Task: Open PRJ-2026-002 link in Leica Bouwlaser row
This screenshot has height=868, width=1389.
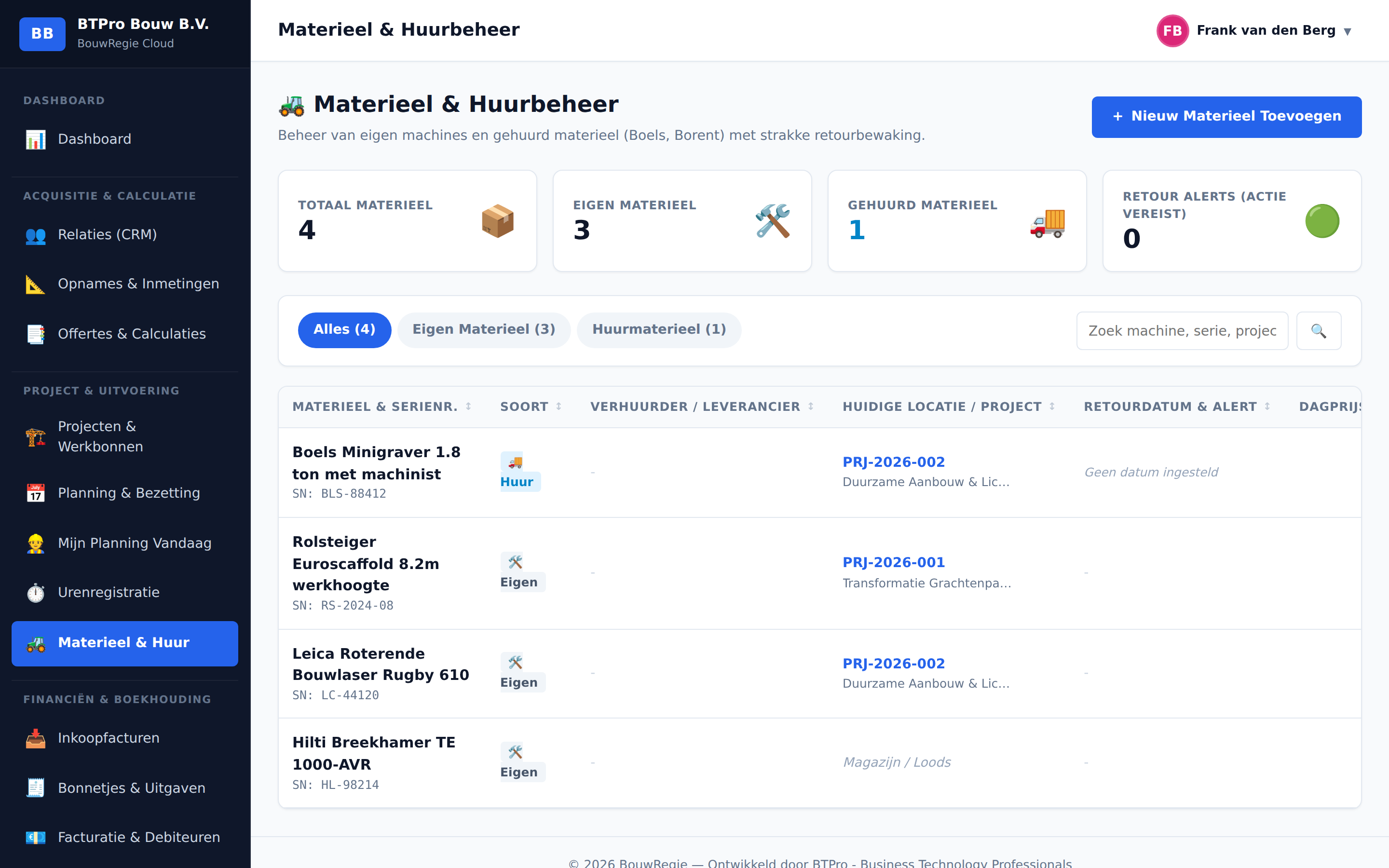Action: point(894,664)
